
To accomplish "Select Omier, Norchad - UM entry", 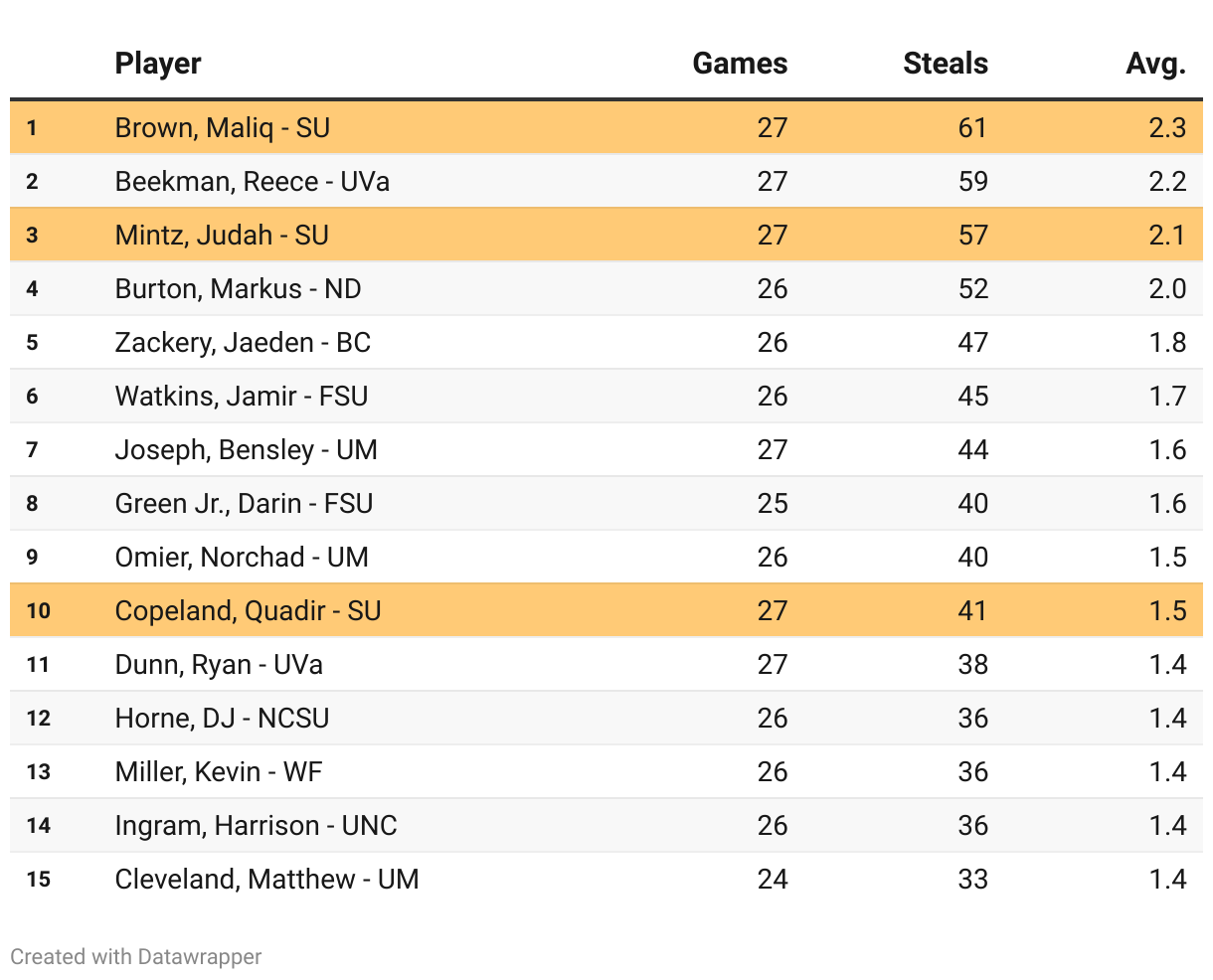I will [x=242, y=558].
